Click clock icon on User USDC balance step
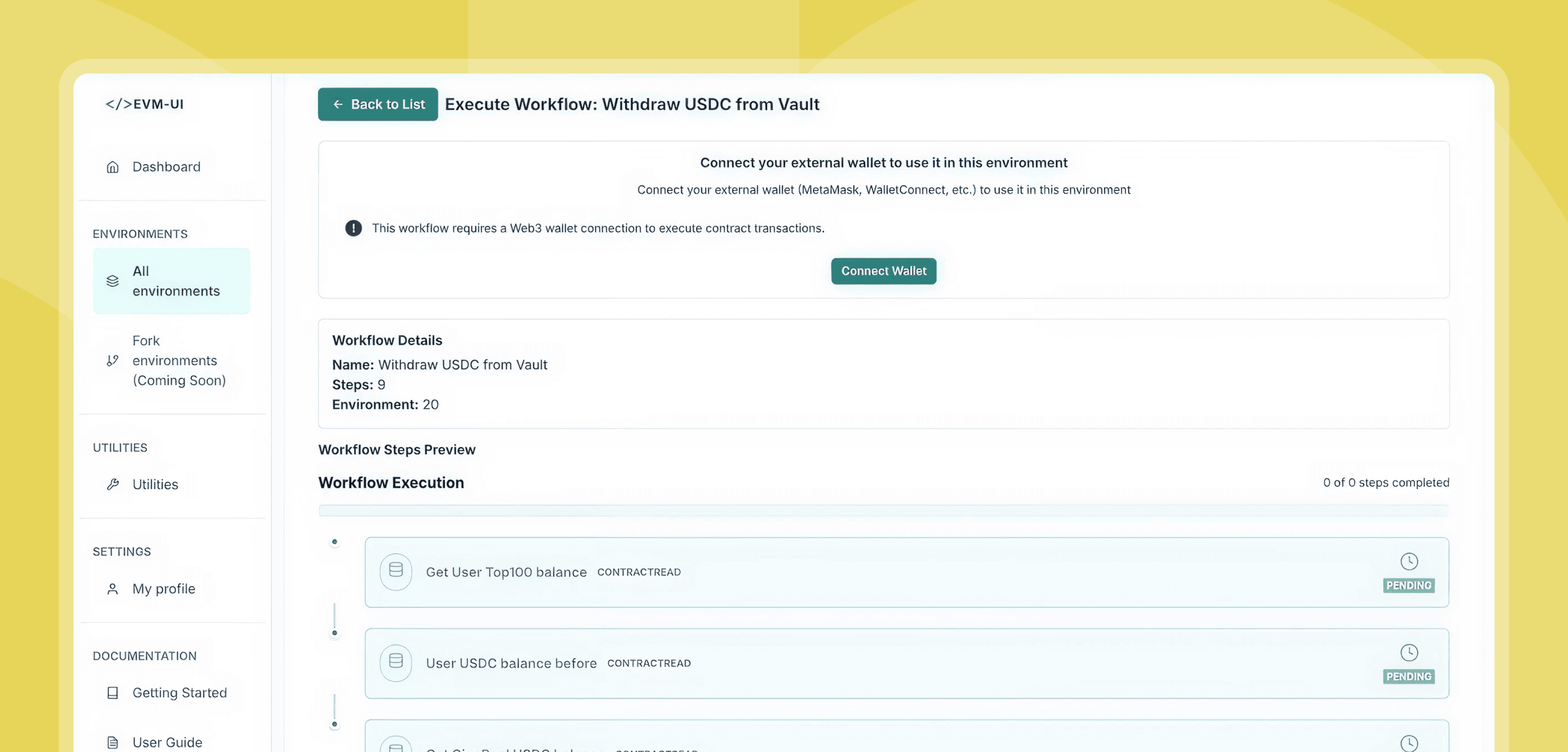The width and height of the screenshot is (1568, 752). pyautogui.click(x=1408, y=652)
